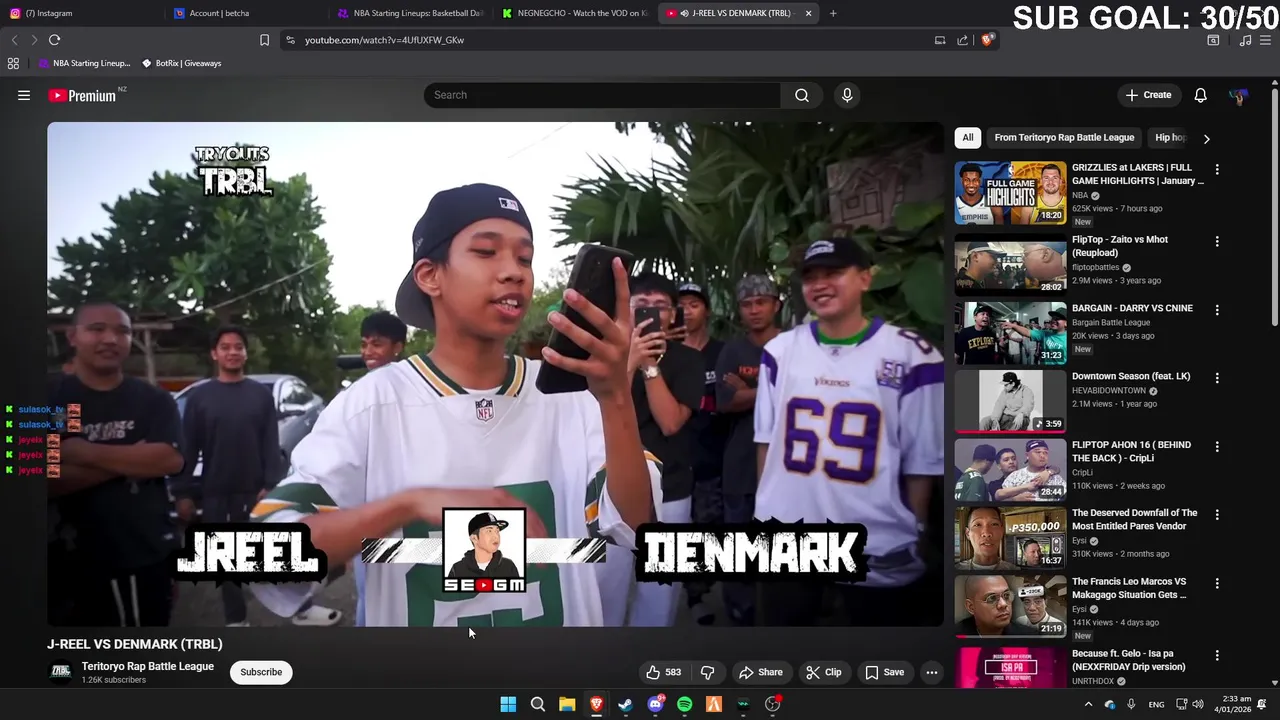
Task: Show hidden system tray icons
Action: coord(1088,704)
